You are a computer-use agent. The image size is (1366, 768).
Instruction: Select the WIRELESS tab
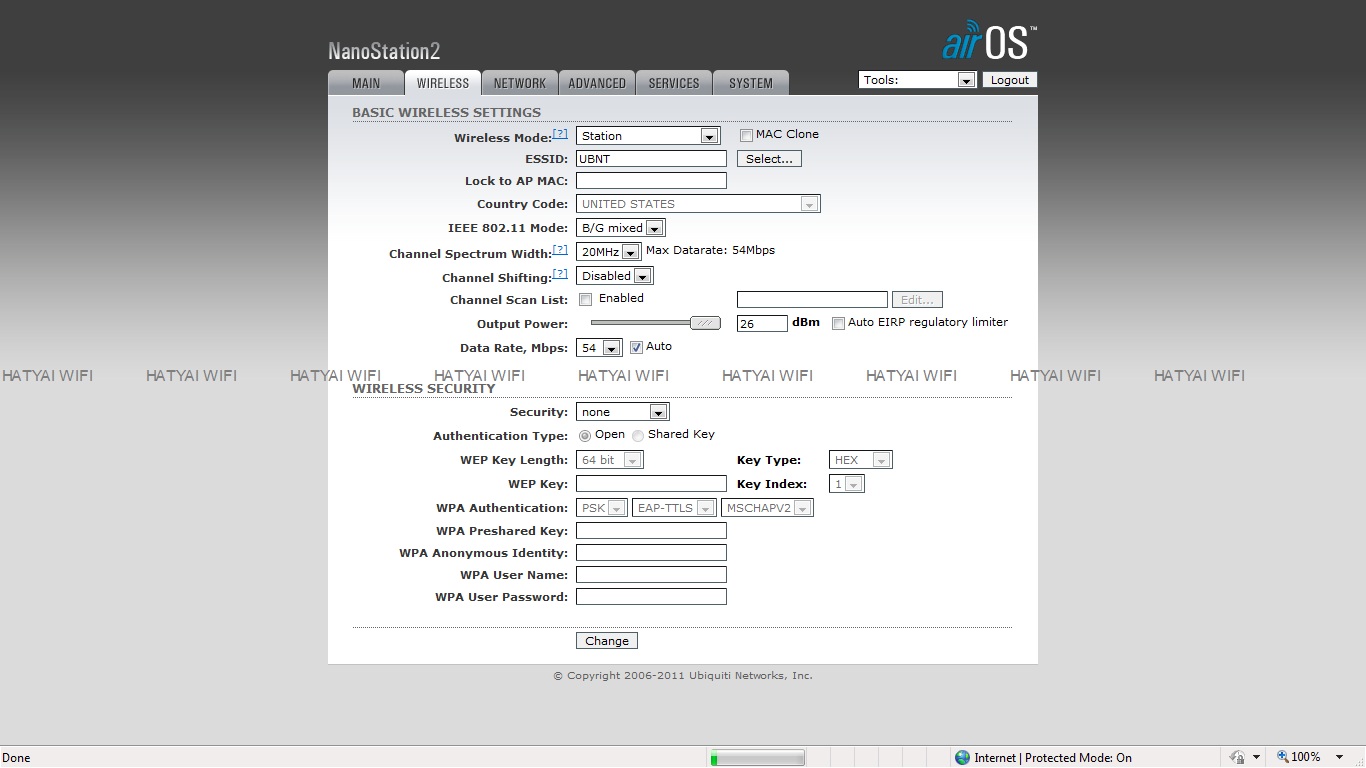coord(443,83)
